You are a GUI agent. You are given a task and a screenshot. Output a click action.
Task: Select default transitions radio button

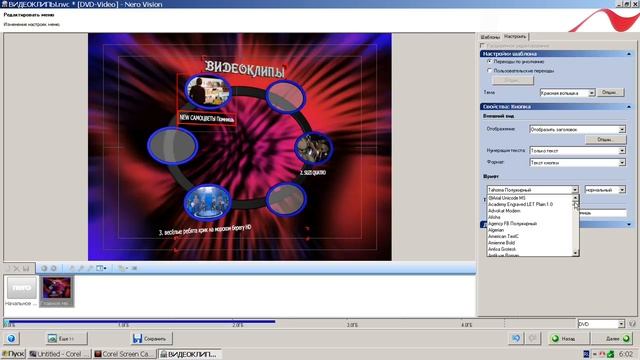tap(489, 61)
